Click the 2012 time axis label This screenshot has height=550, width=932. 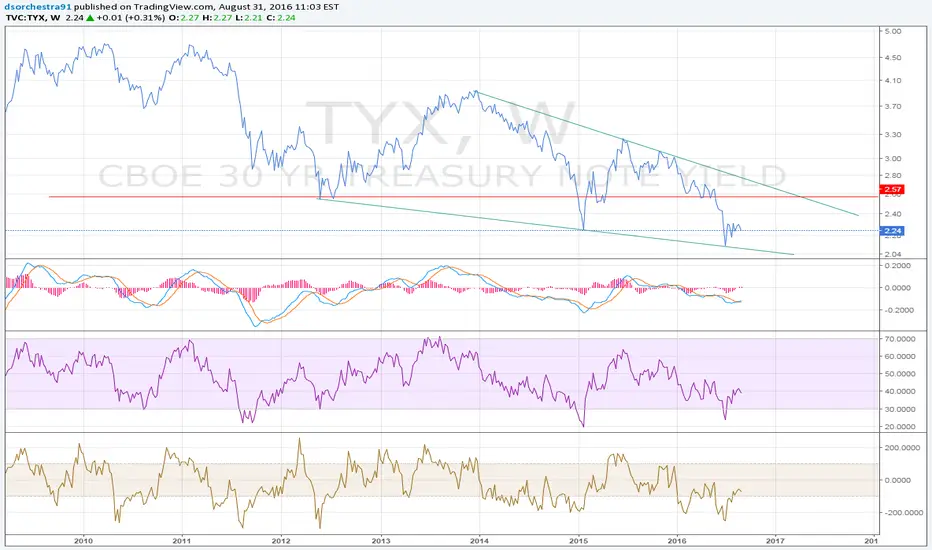coord(281,540)
